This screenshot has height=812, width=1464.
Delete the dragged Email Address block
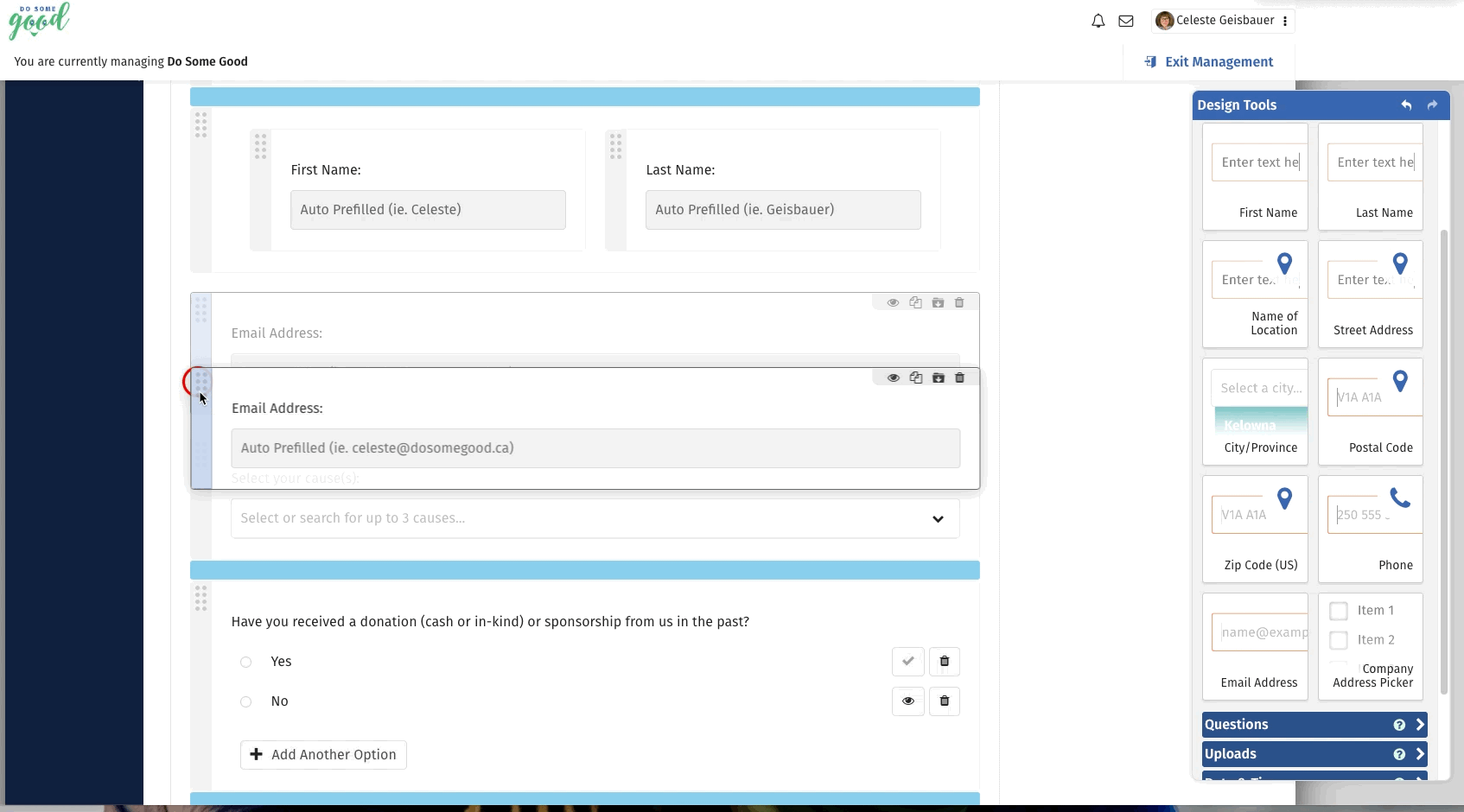[959, 377]
